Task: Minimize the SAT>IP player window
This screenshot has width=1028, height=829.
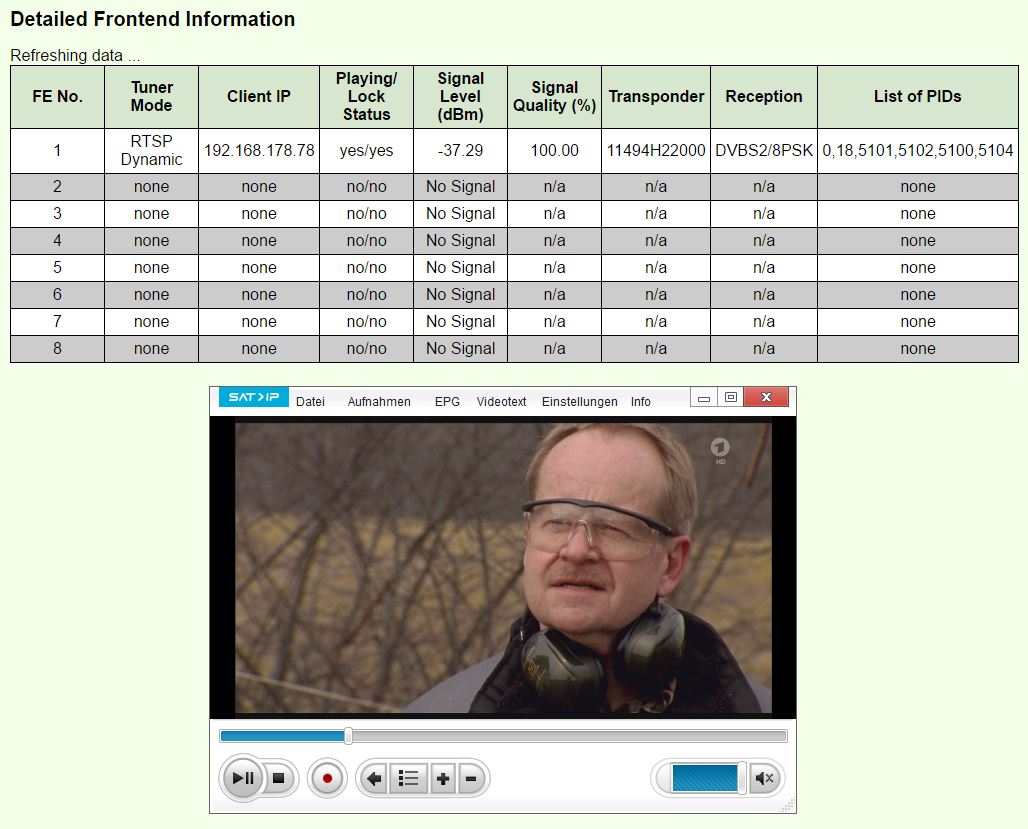Action: [704, 397]
